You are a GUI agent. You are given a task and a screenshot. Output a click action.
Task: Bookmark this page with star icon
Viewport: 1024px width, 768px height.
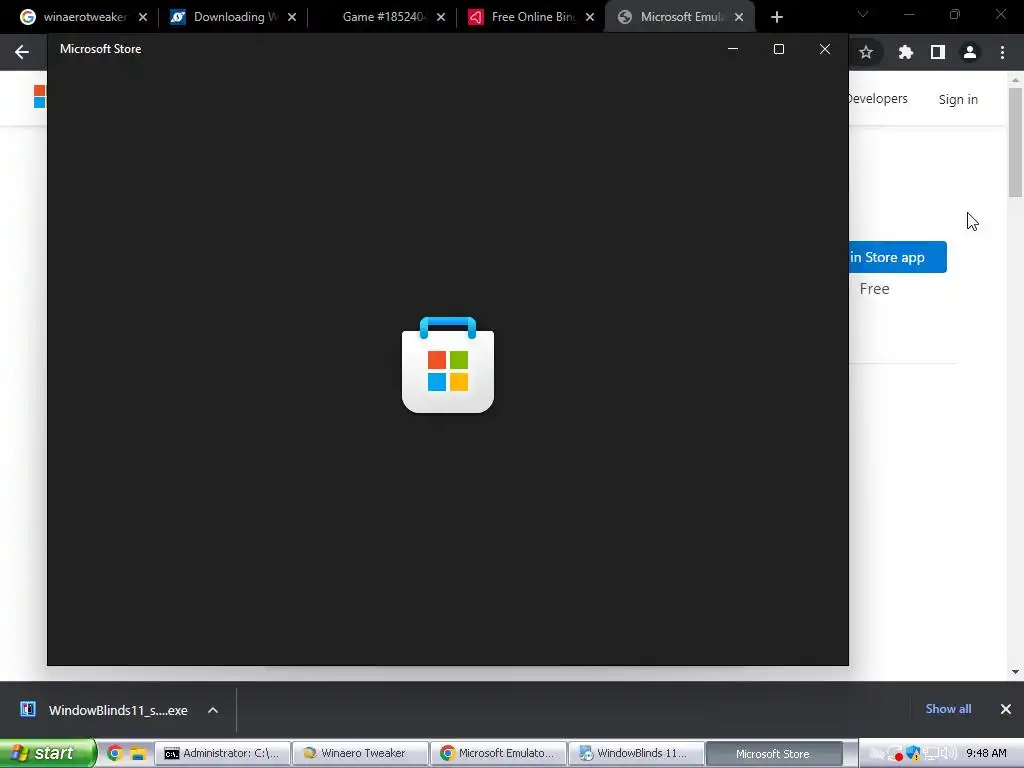click(866, 52)
